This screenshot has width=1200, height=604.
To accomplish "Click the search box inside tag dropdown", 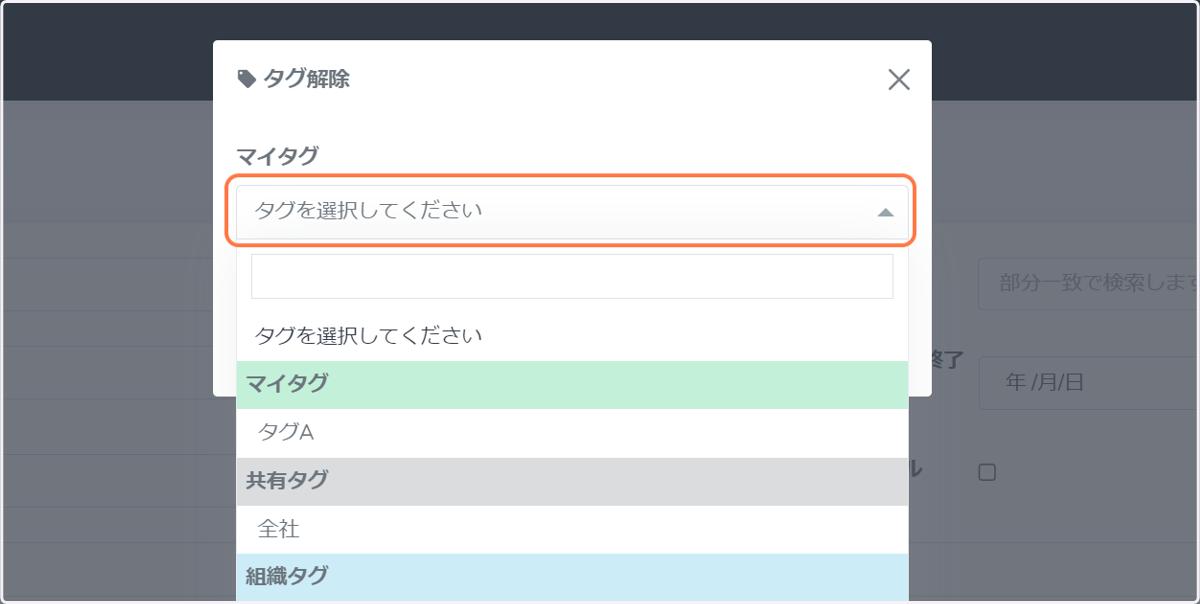I will click(572, 276).
